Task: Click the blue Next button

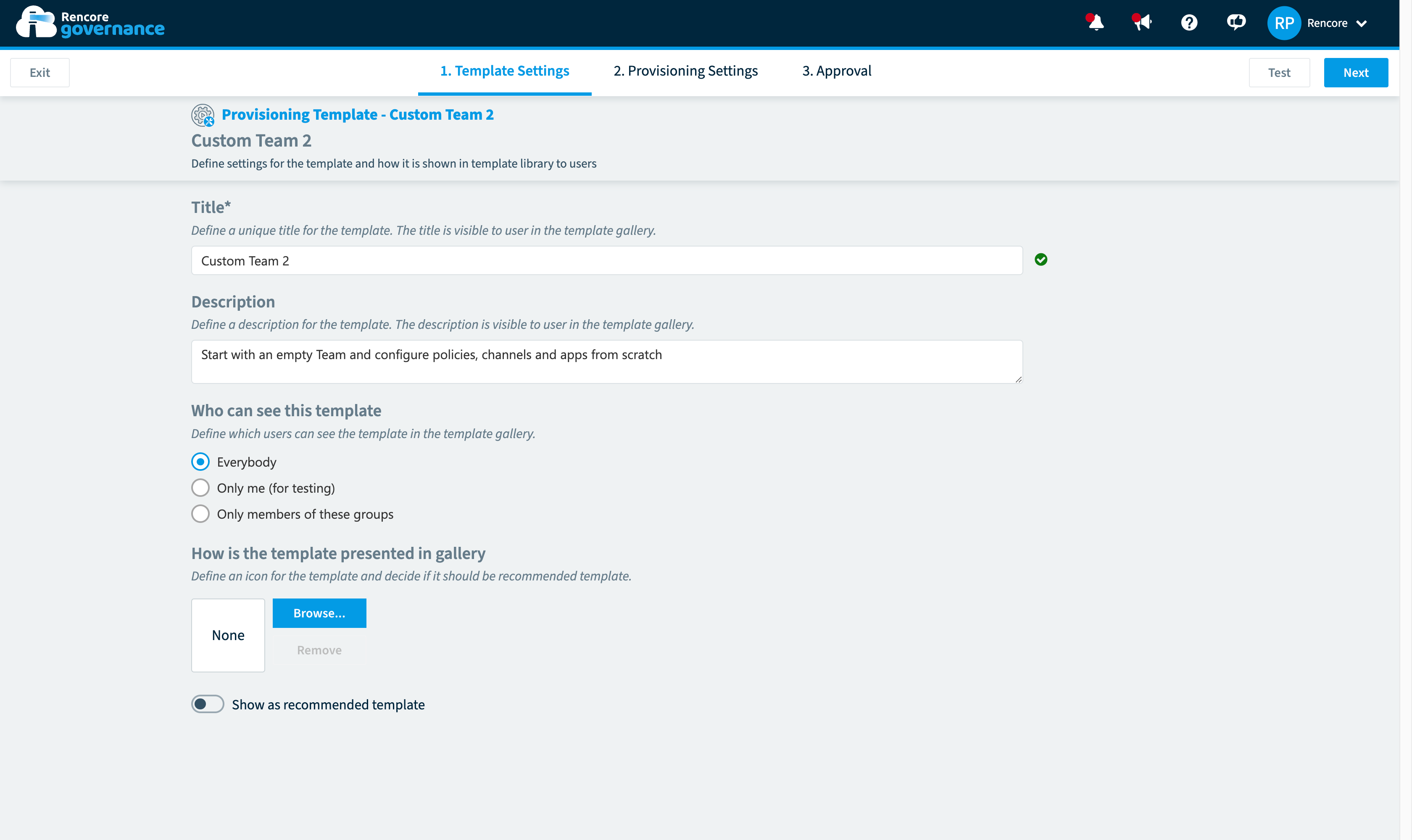Action: 1355,73
